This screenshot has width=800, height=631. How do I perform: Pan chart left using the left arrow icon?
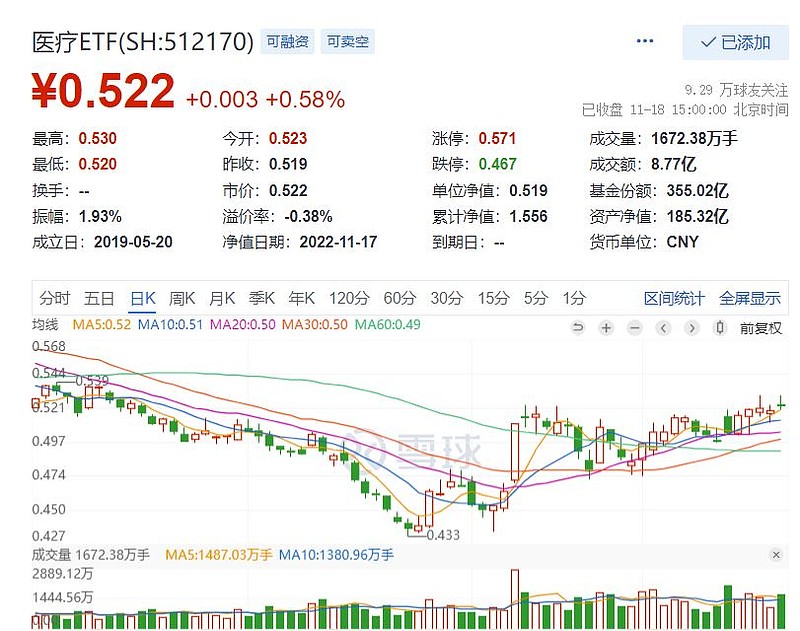click(663, 328)
